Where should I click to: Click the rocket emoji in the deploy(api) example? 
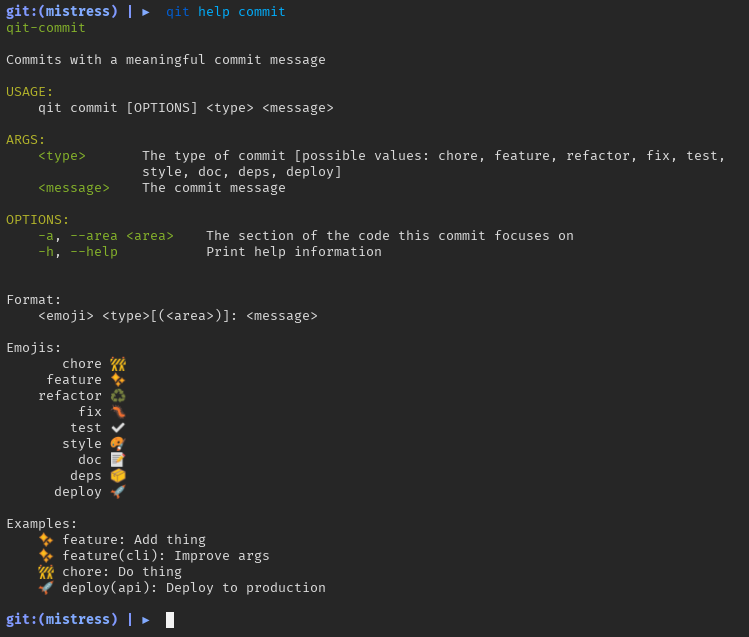46,588
